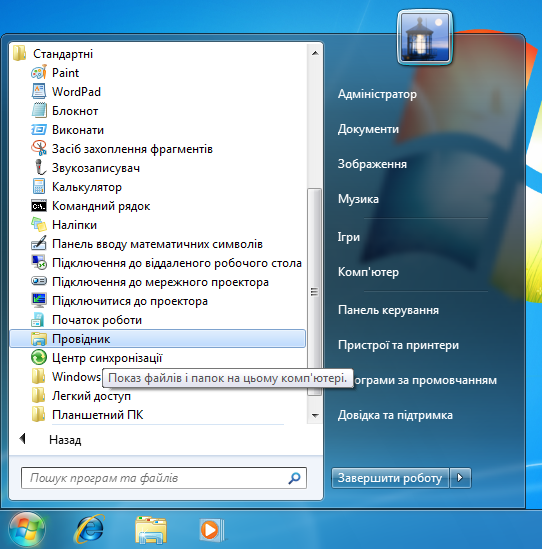Select Провідник text label
542x549 pixels.
81,339
